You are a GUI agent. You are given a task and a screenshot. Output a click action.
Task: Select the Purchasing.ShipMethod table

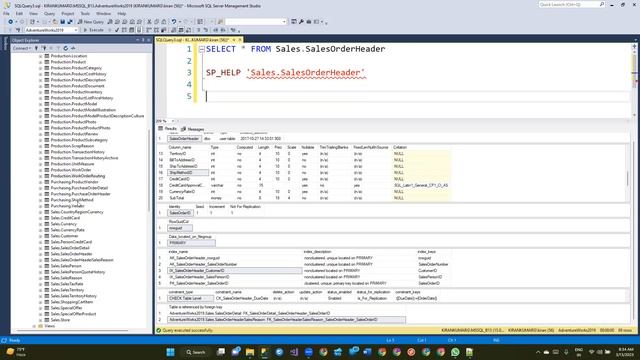pos(72,200)
